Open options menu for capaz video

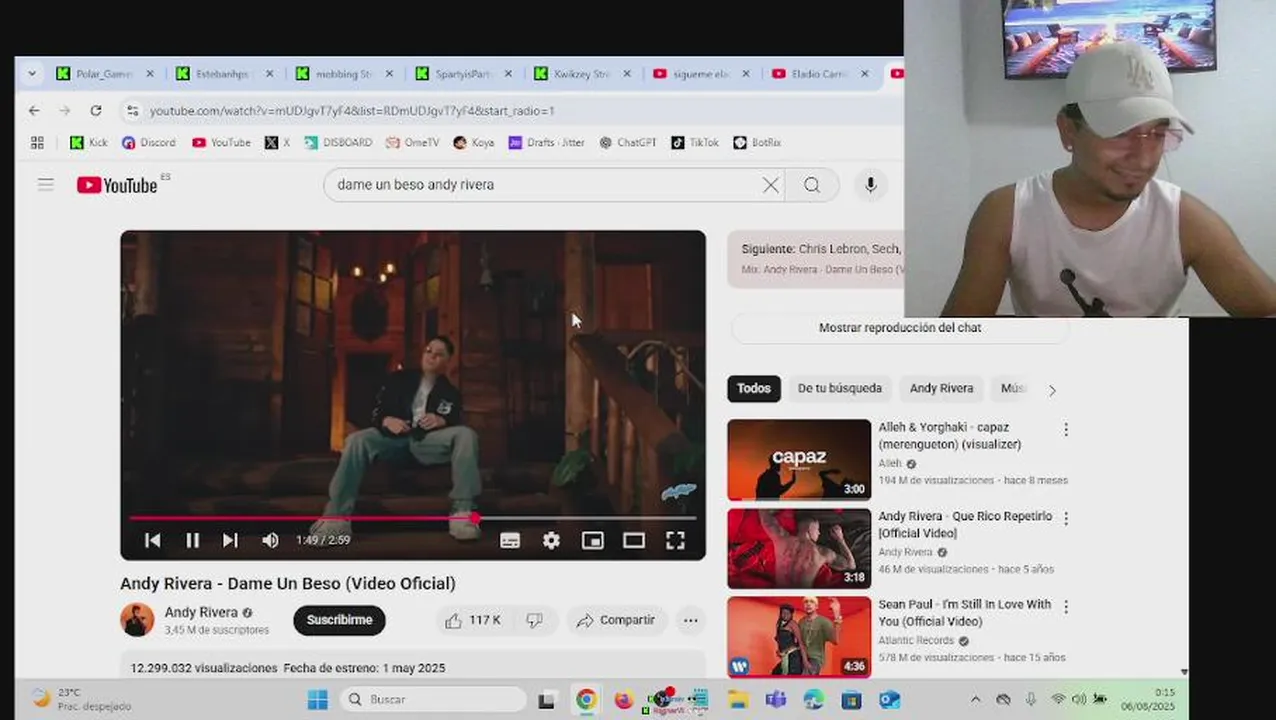(x=1066, y=429)
